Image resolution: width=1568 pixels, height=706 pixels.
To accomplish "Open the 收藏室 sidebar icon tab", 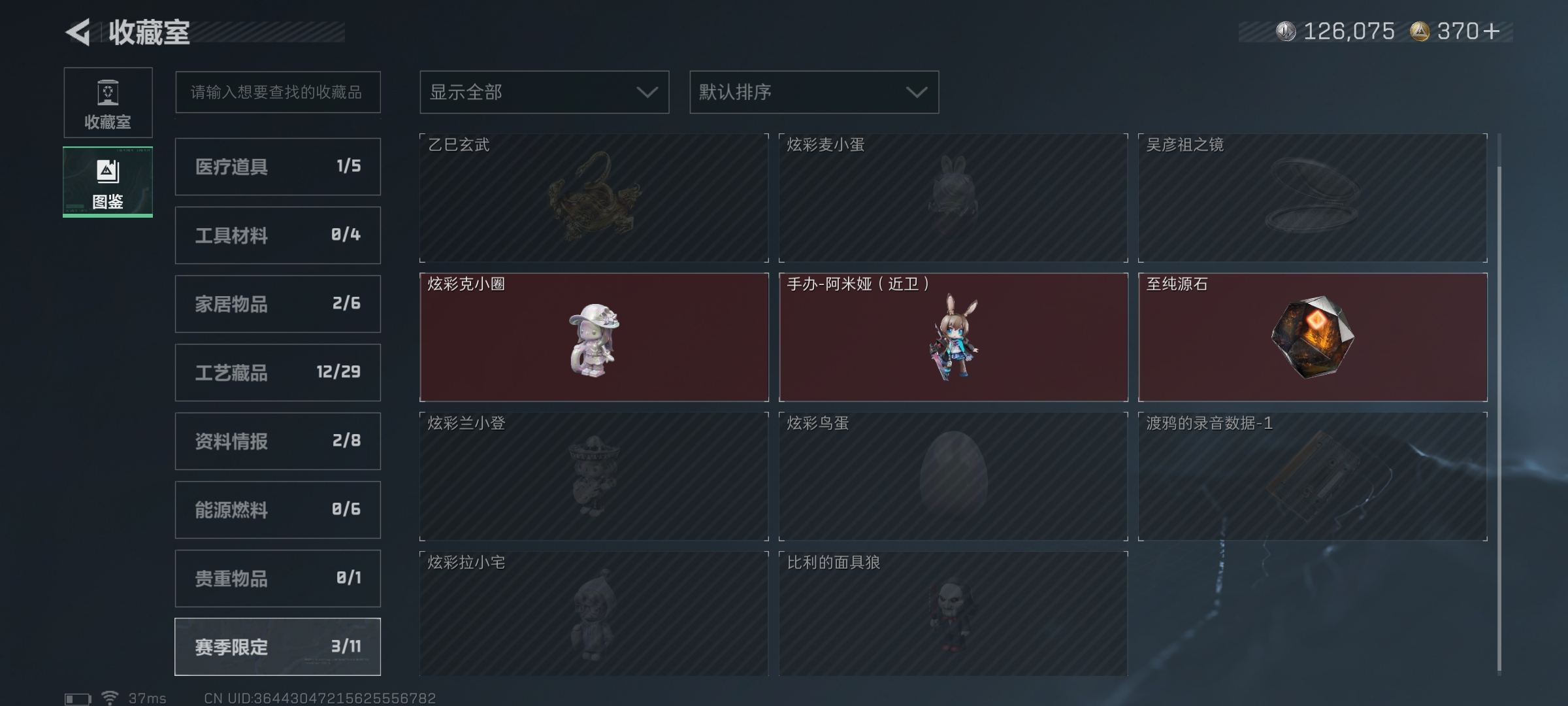I will coord(108,103).
